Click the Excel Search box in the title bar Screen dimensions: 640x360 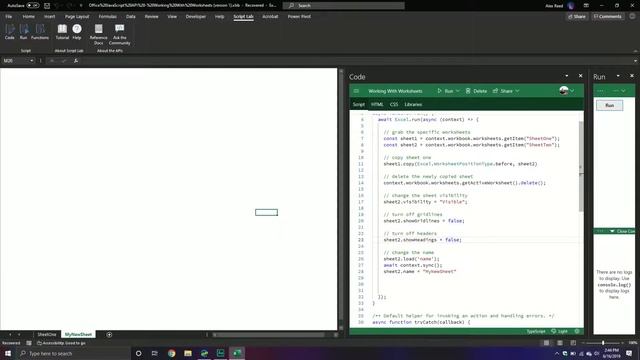[344, 5]
